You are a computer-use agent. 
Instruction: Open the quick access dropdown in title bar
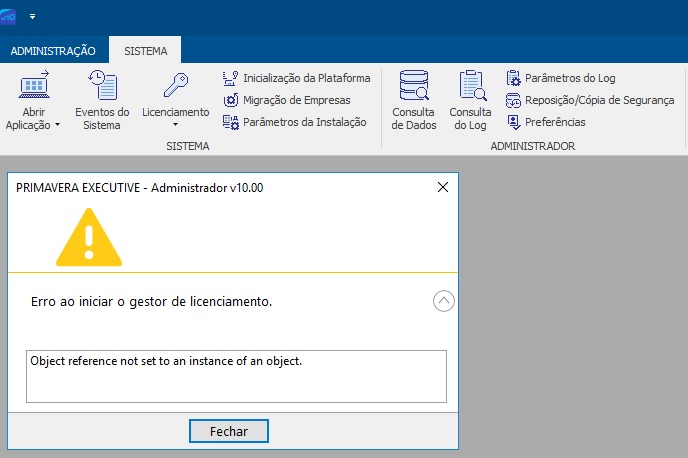[32, 17]
